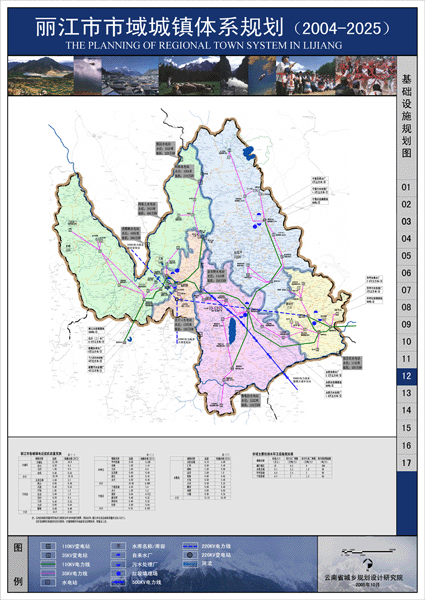The height and width of the screenshot is (600, 425).
Task: Click the 污水处理厂 legend icon
Action: click(x=118, y=564)
